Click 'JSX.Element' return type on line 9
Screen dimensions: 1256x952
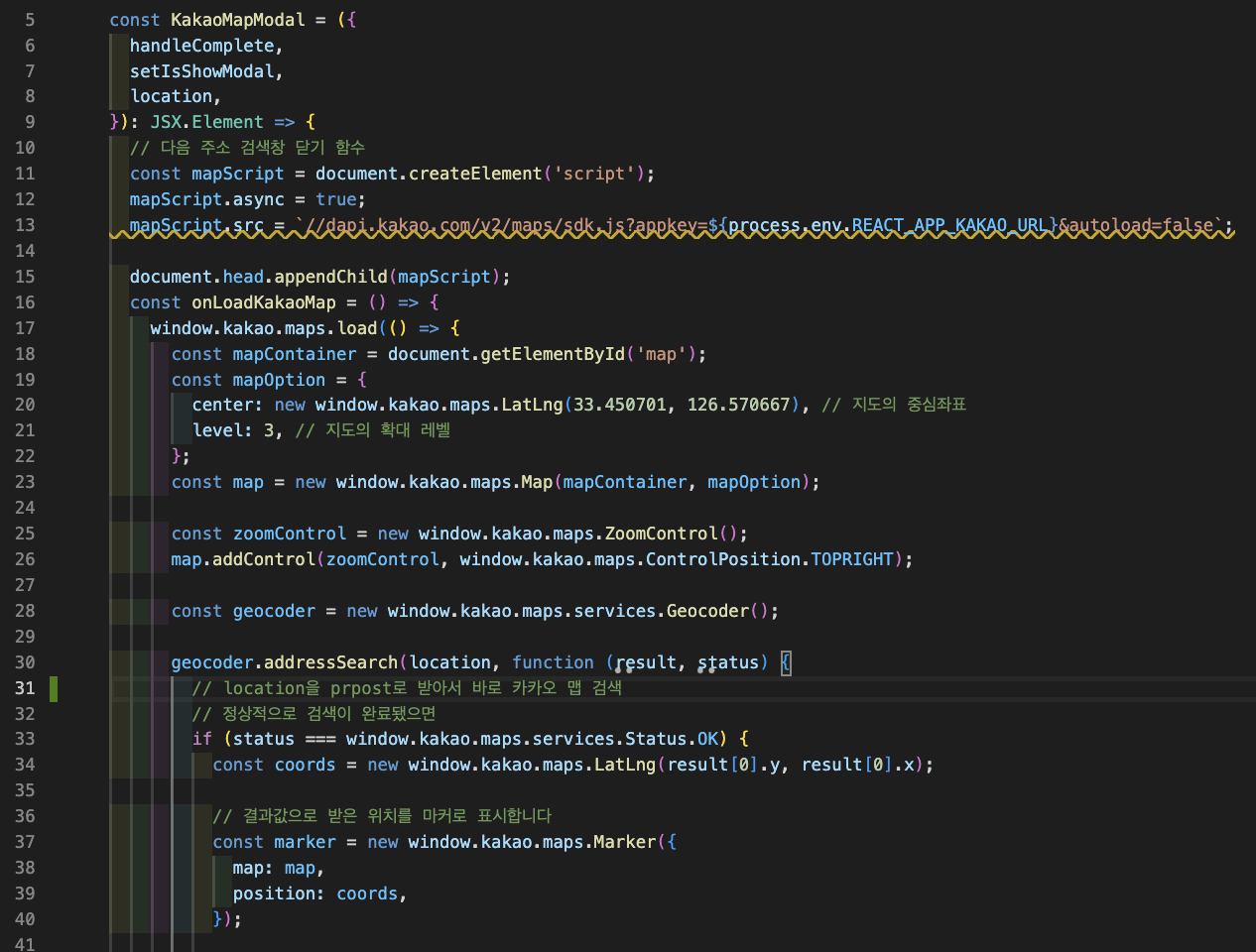pos(207,122)
